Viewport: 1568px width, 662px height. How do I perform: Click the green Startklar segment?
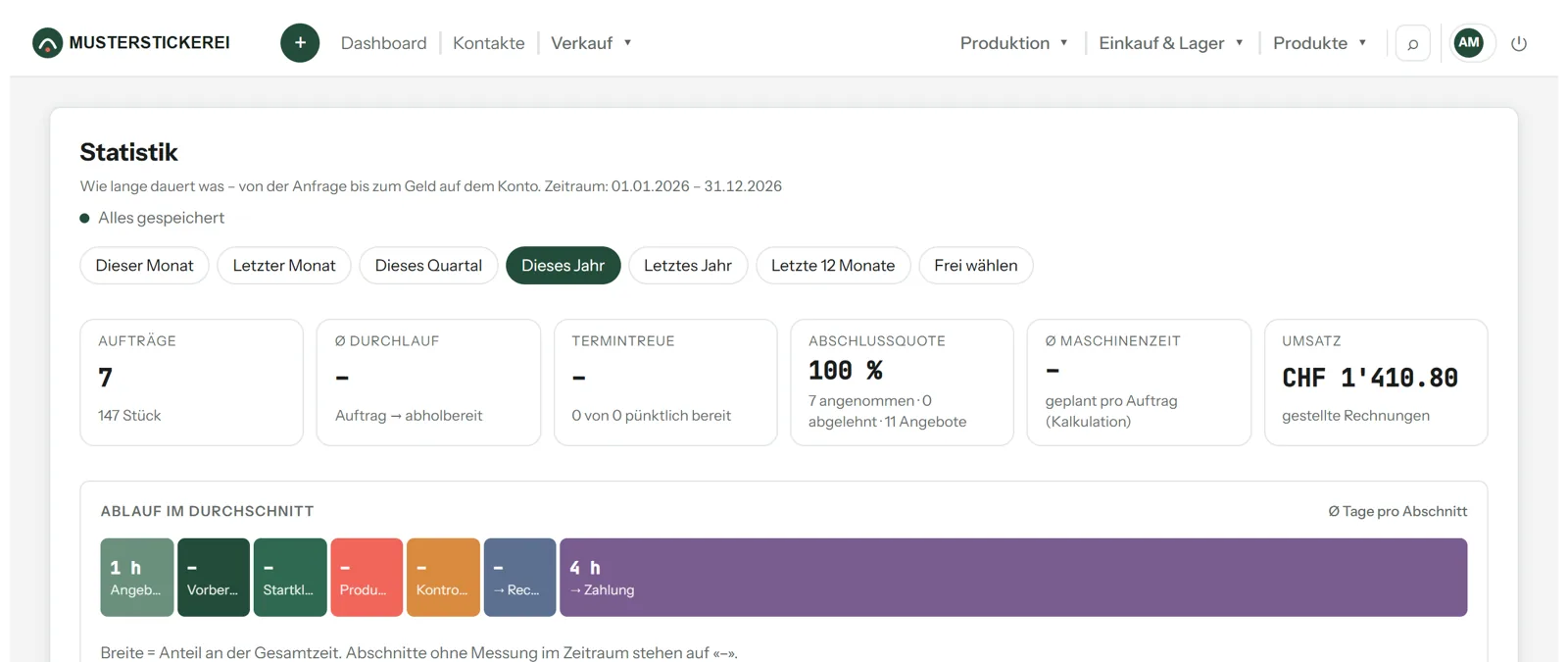[x=290, y=578]
